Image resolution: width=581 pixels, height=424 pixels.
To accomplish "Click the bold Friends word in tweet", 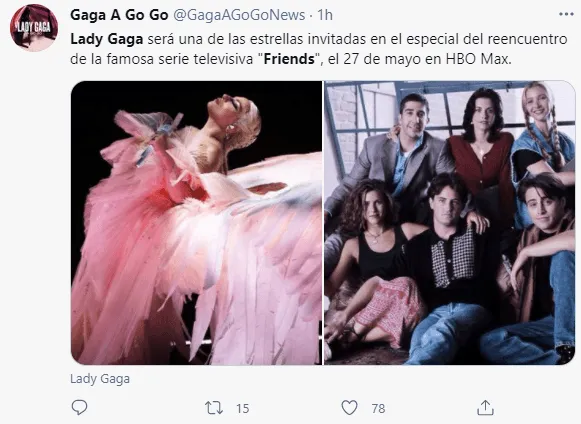I will point(289,59).
